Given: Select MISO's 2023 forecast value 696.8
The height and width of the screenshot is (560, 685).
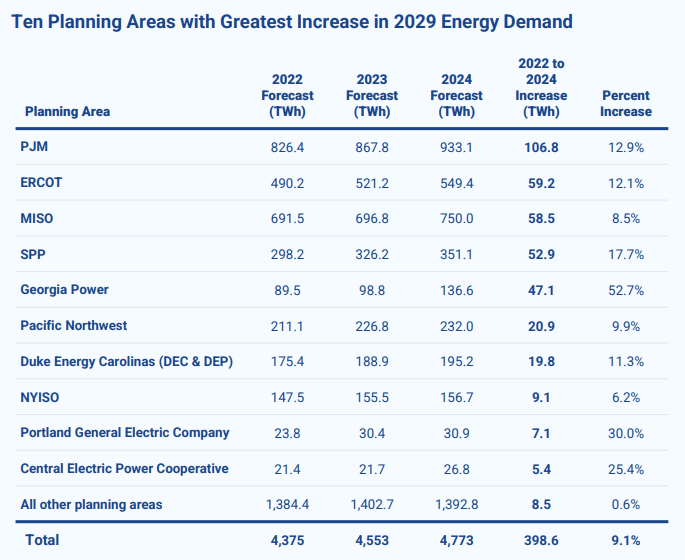Looking at the screenshot, I should tap(372, 218).
